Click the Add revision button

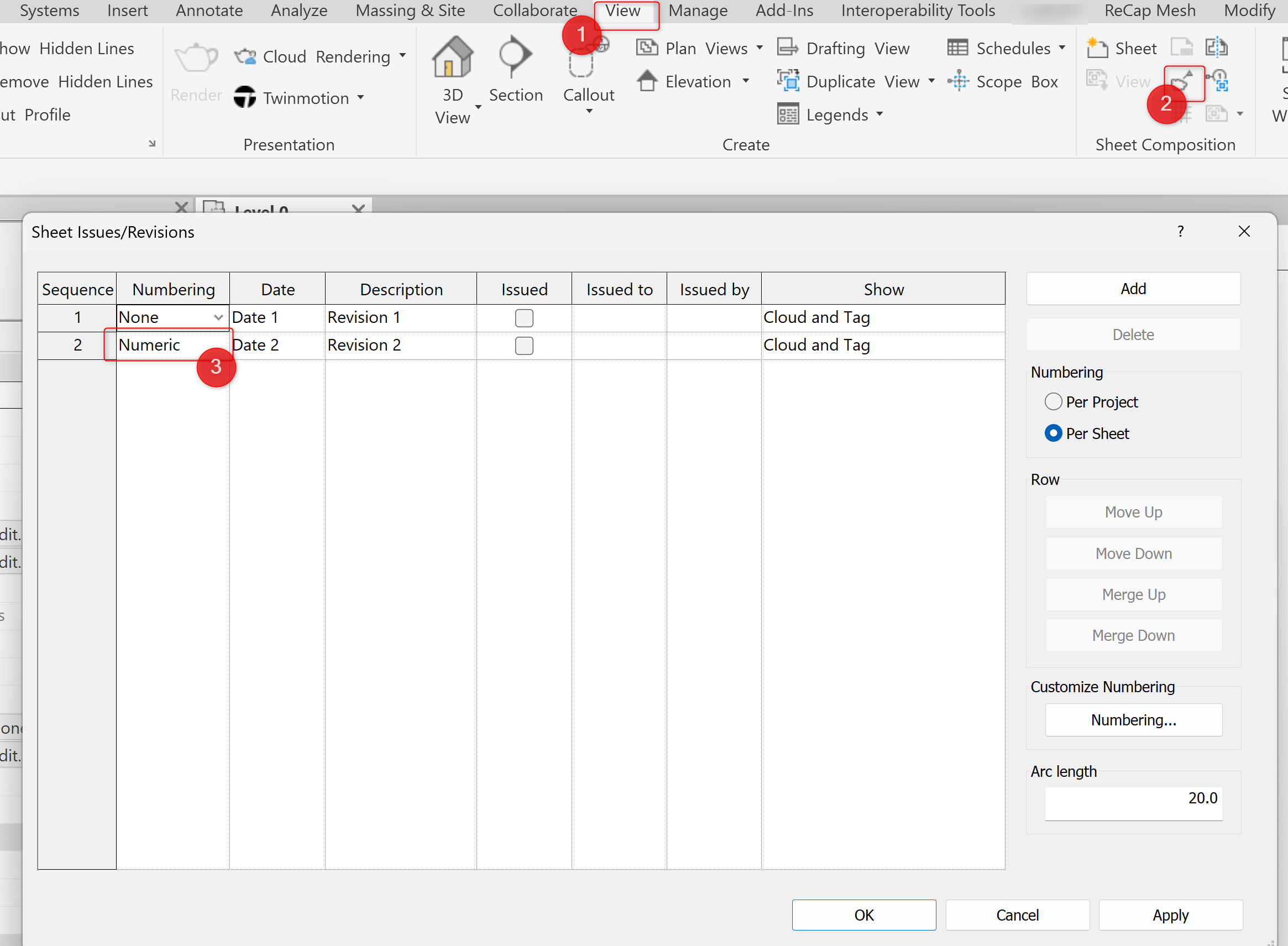[1133, 289]
